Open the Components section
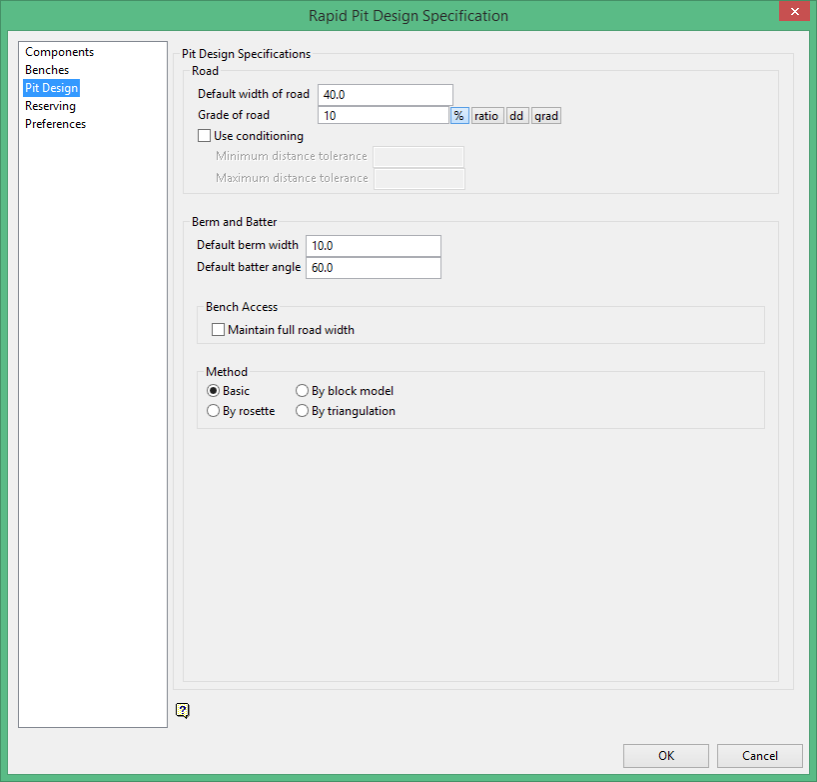The height and width of the screenshot is (782, 817). (59, 52)
